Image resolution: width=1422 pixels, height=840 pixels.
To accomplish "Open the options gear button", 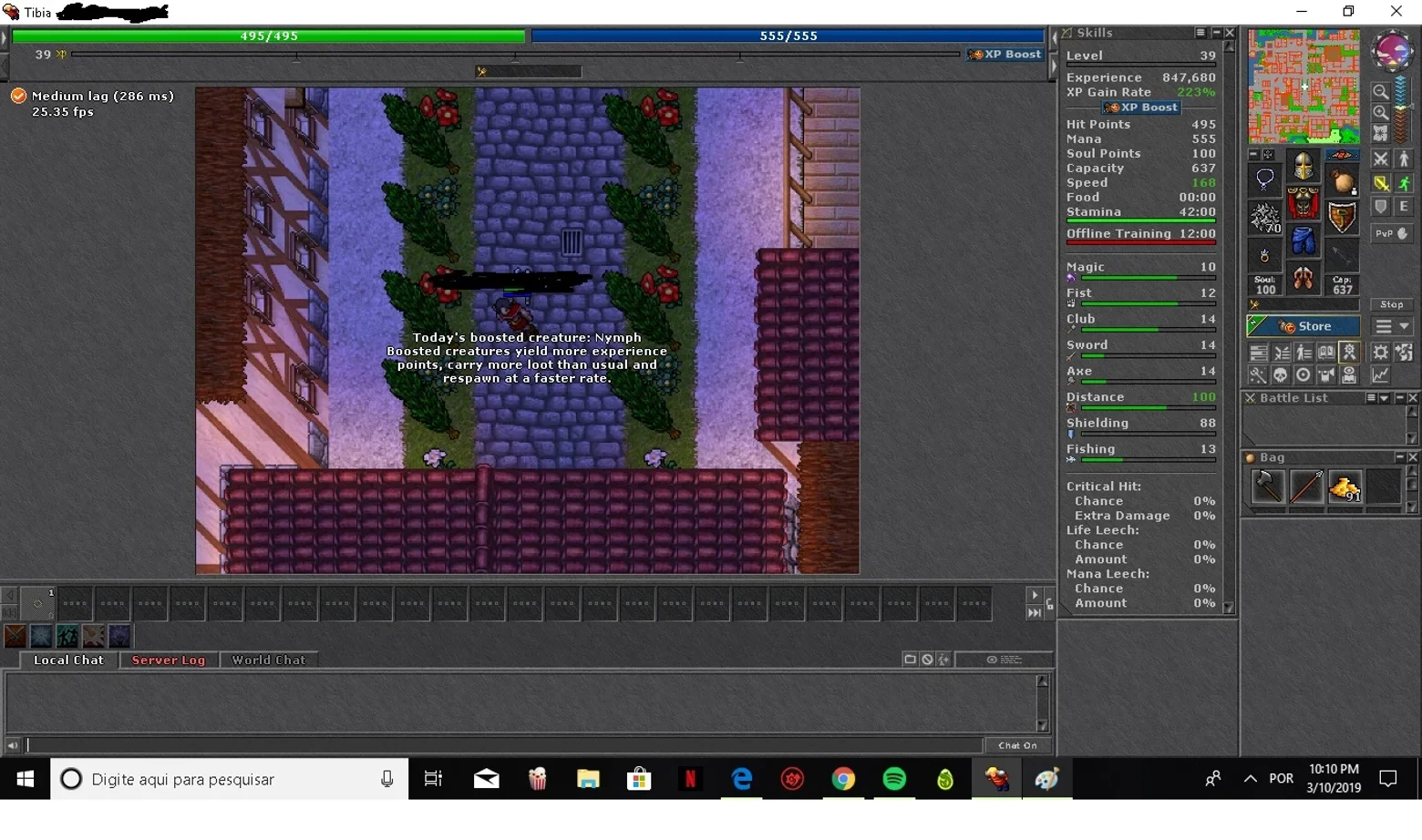I will click(x=1381, y=353).
